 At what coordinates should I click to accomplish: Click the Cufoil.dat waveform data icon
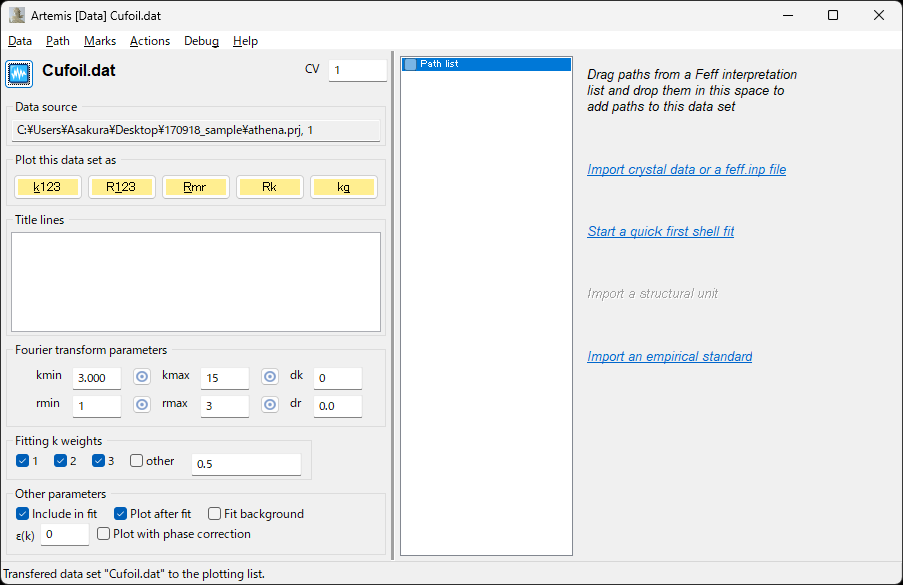click(x=19, y=74)
